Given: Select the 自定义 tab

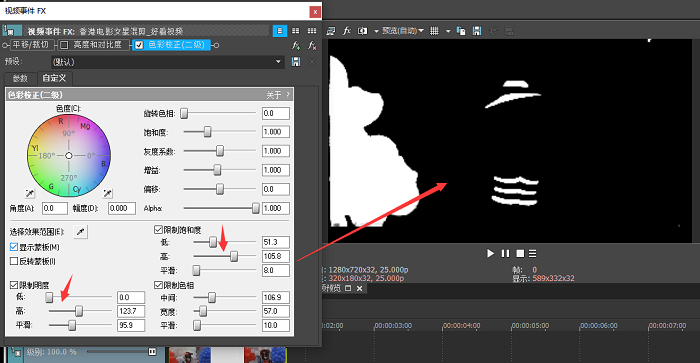Looking at the screenshot, I should [54, 78].
